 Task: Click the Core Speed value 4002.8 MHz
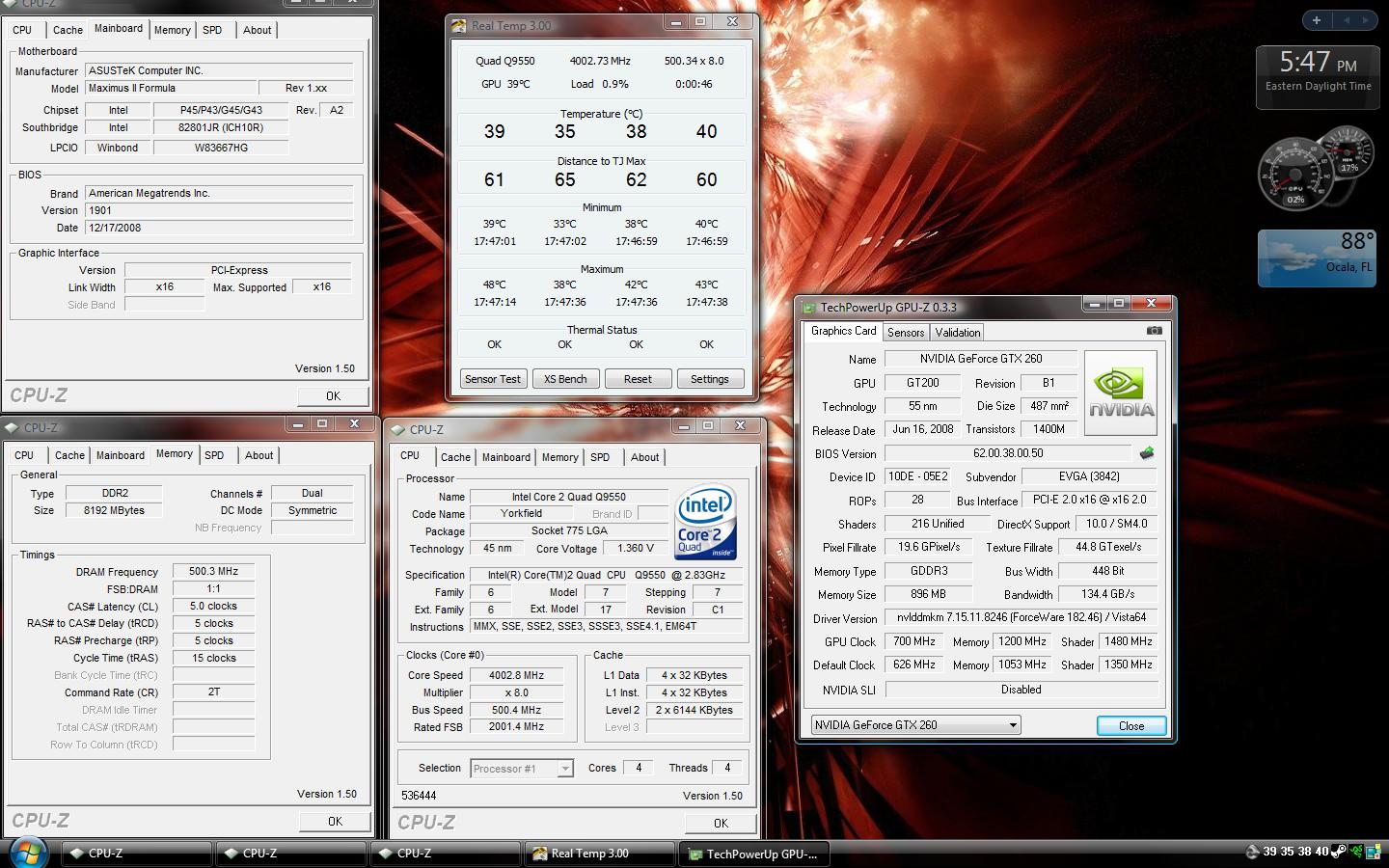(516, 675)
